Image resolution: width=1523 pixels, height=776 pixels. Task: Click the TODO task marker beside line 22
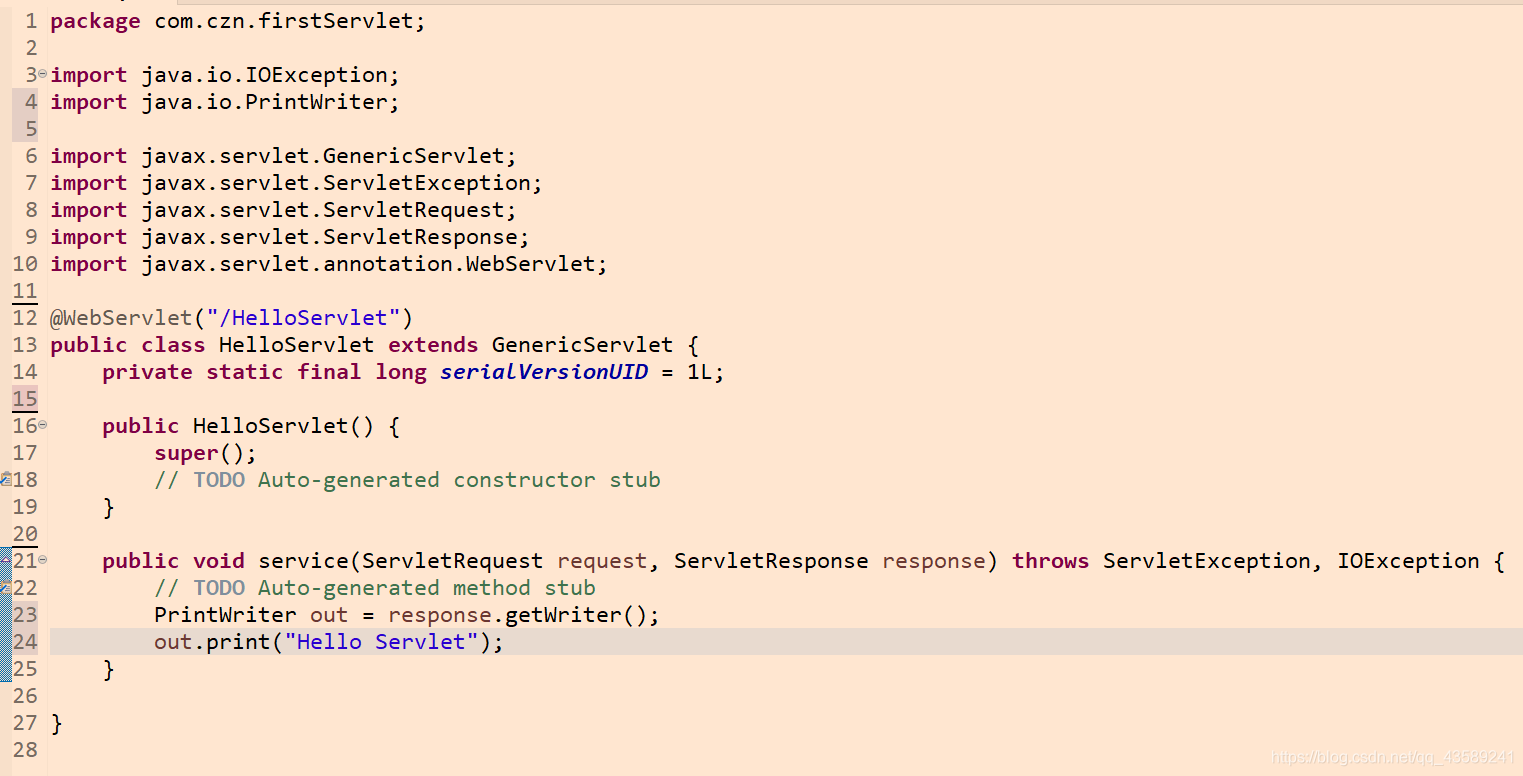[x=6, y=588]
